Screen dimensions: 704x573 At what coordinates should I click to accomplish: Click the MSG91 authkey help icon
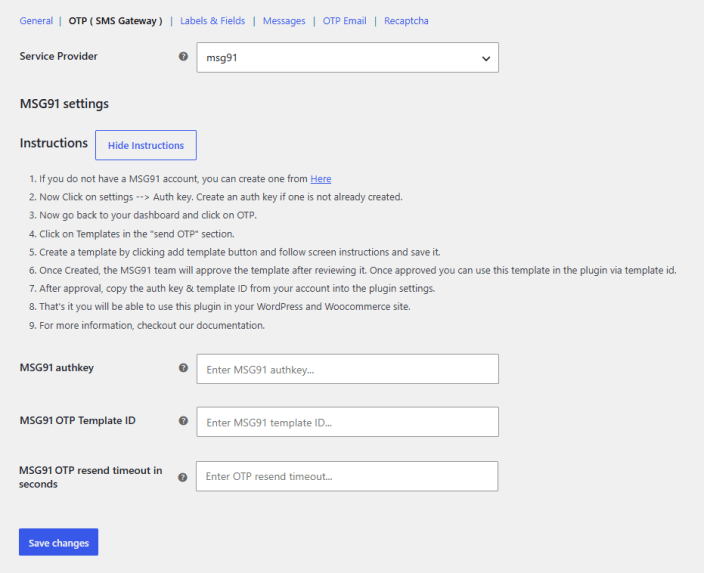(183, 368)
